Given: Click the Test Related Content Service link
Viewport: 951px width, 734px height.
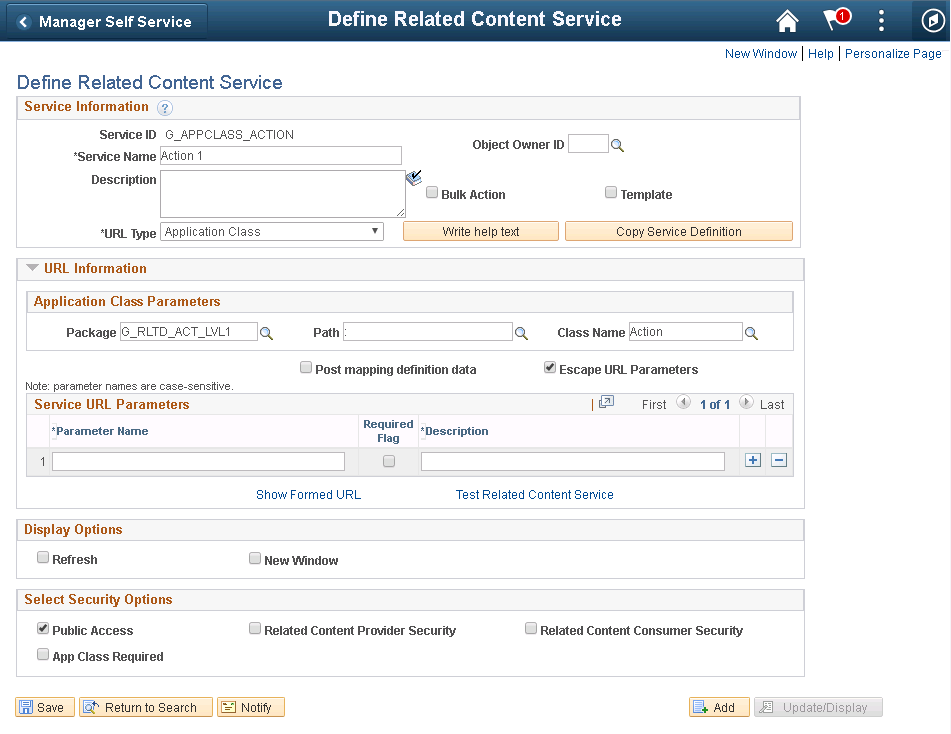Looking at the screenshot, I should (534, 495).
